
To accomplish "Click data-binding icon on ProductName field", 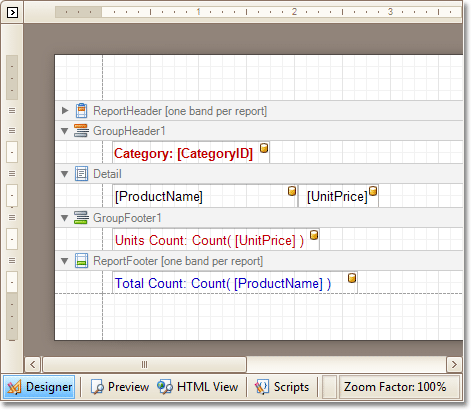I will coord(292,191).
